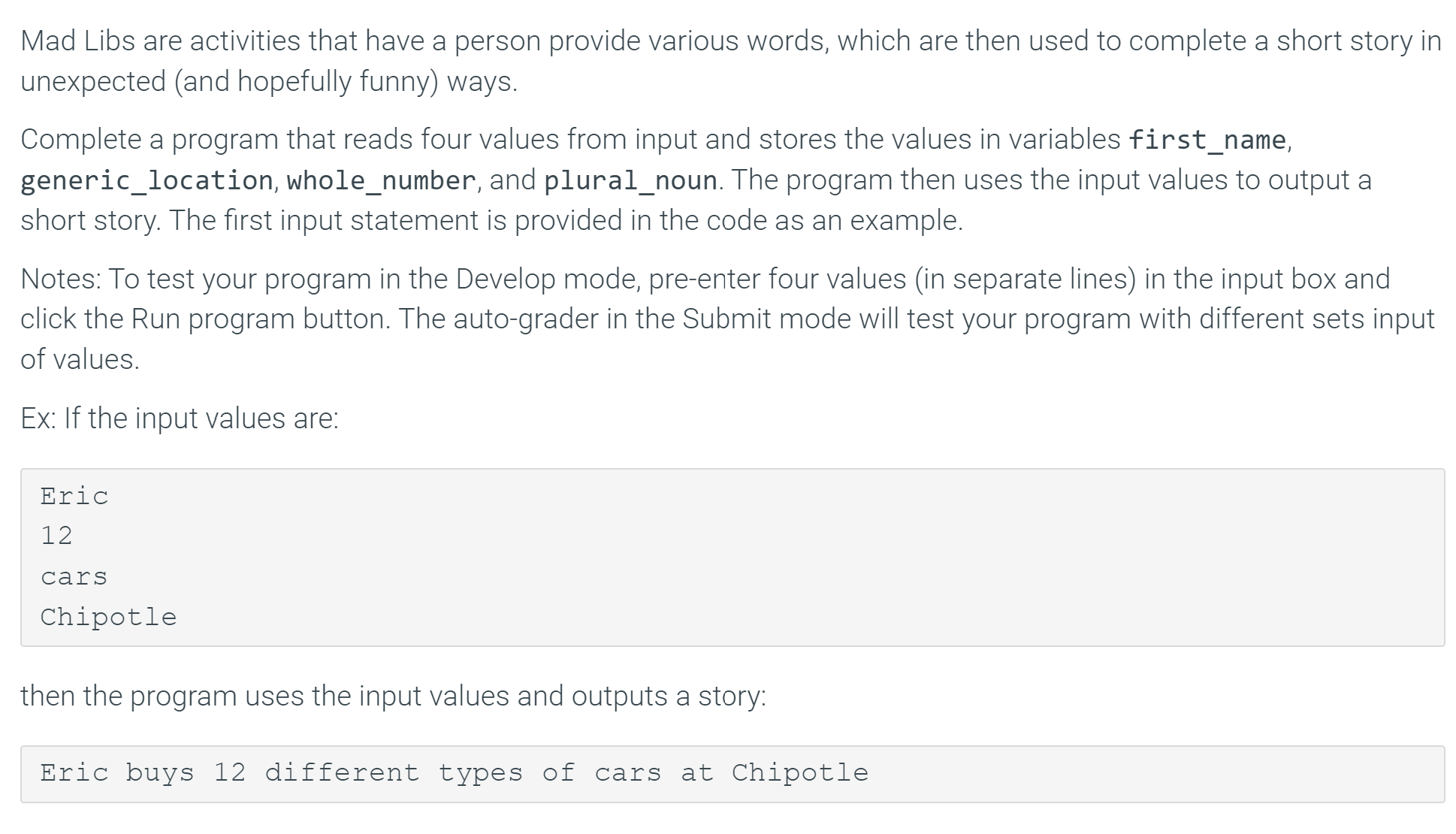Click the input value cars
1456x834 pixels.
(74, 577)
